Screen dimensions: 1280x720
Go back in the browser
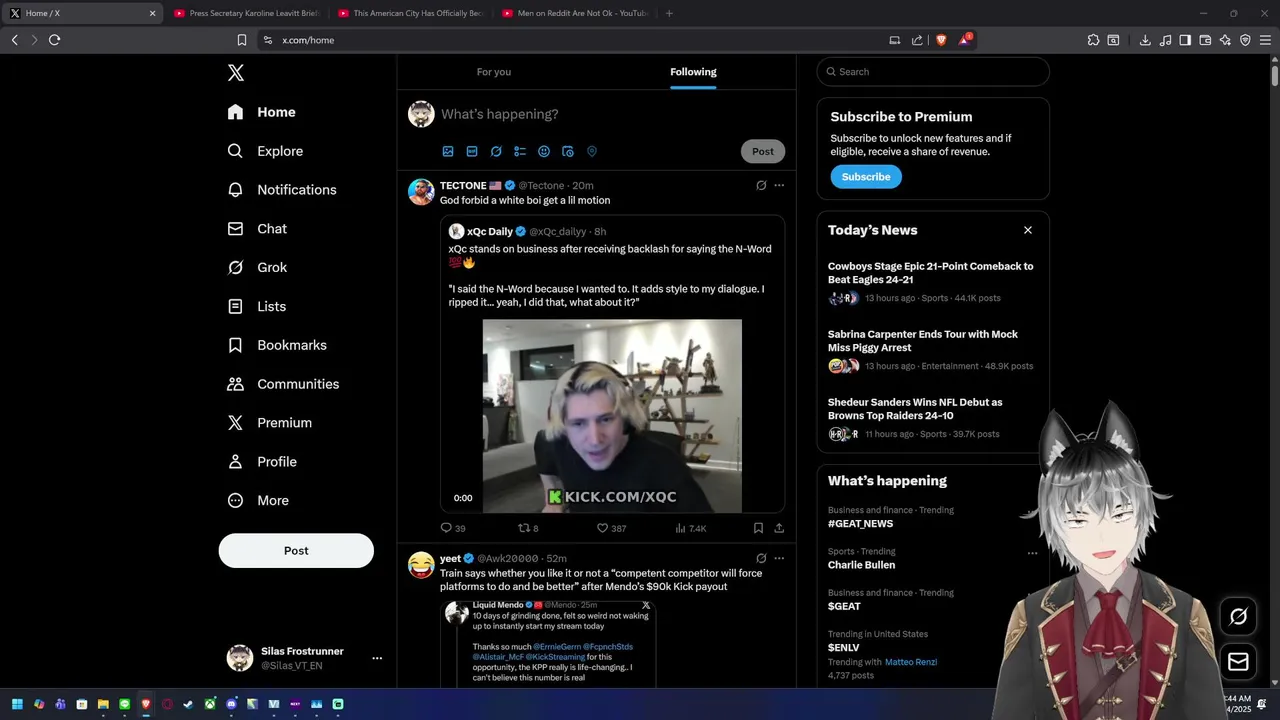(14, 40)
